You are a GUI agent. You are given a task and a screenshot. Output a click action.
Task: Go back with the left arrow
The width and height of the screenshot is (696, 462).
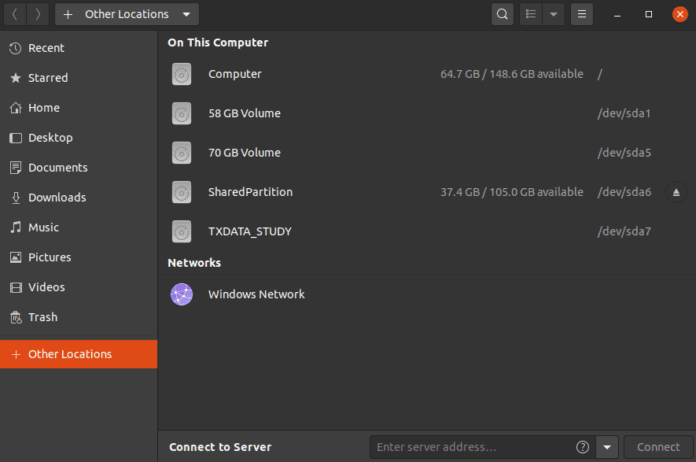click(15, 14)
